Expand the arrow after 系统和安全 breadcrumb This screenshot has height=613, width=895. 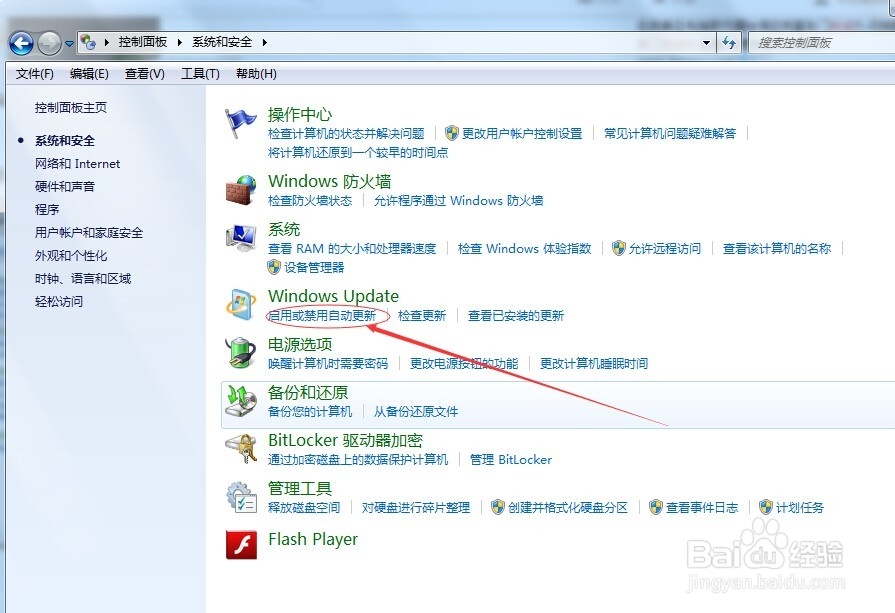265,42
